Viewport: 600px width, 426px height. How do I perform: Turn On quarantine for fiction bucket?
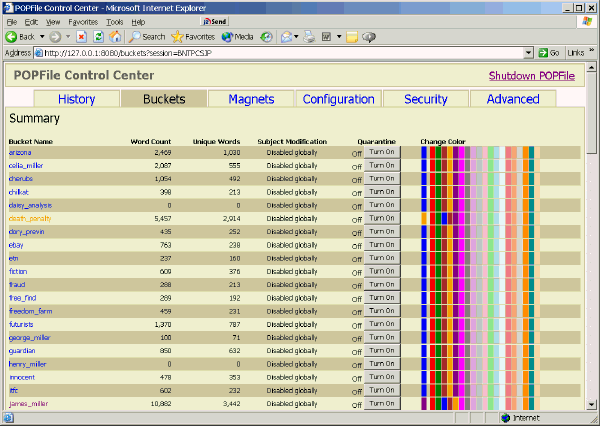click(x=382, y=271)
